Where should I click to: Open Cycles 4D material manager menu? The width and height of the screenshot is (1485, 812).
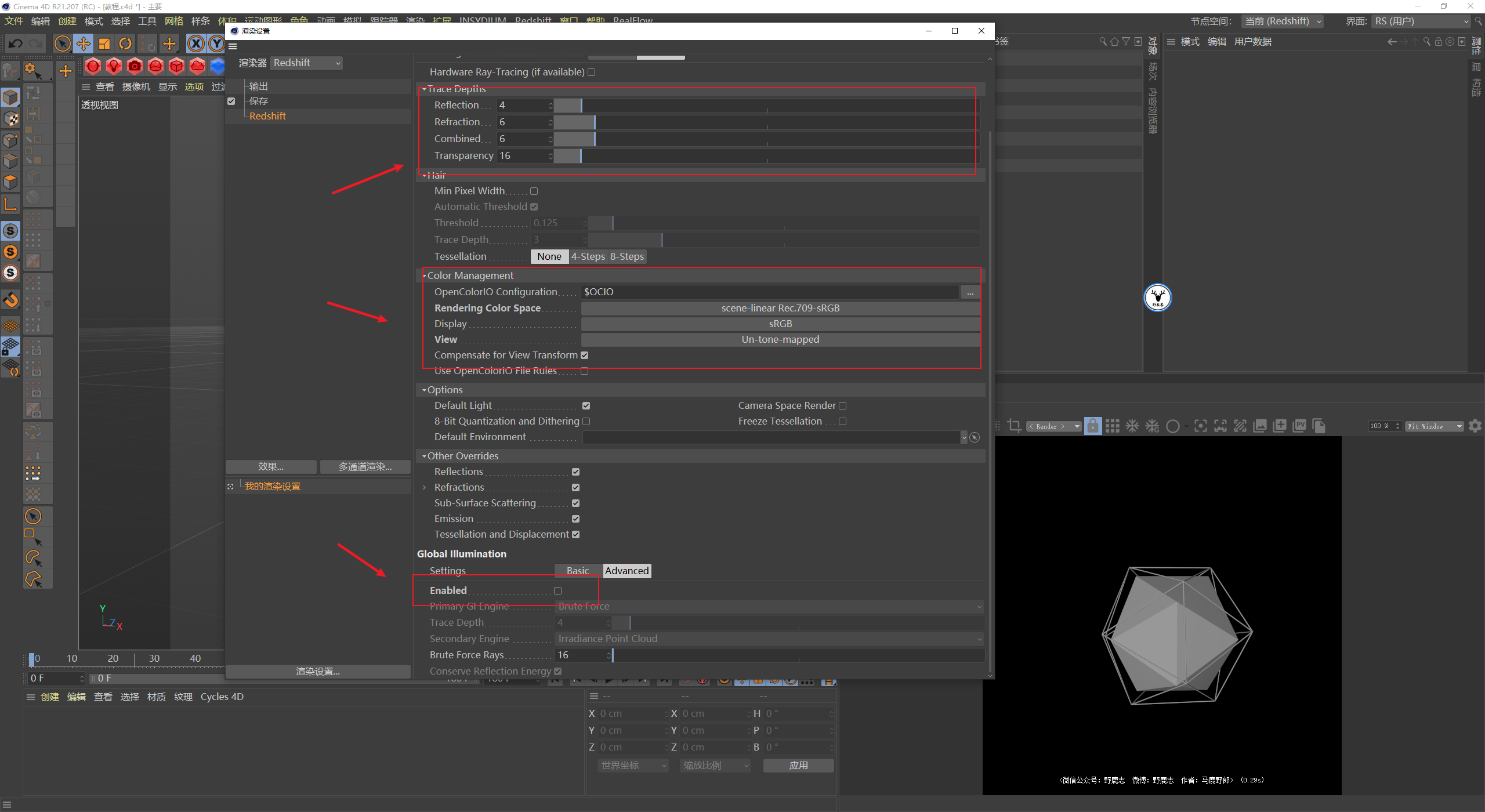pyautogui.click(x=222, y=697)
